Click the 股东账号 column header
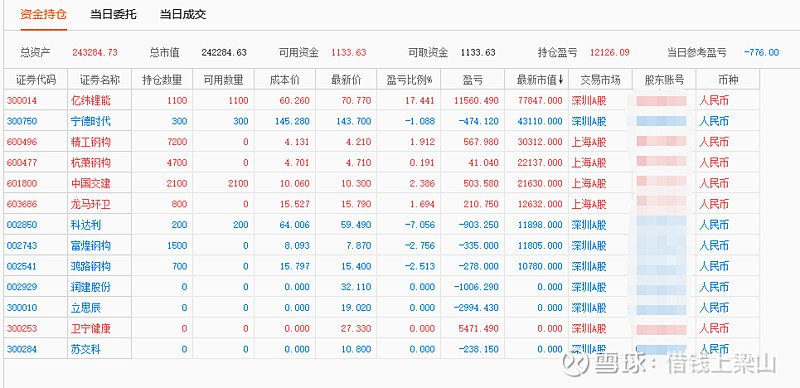 (664, 80)
